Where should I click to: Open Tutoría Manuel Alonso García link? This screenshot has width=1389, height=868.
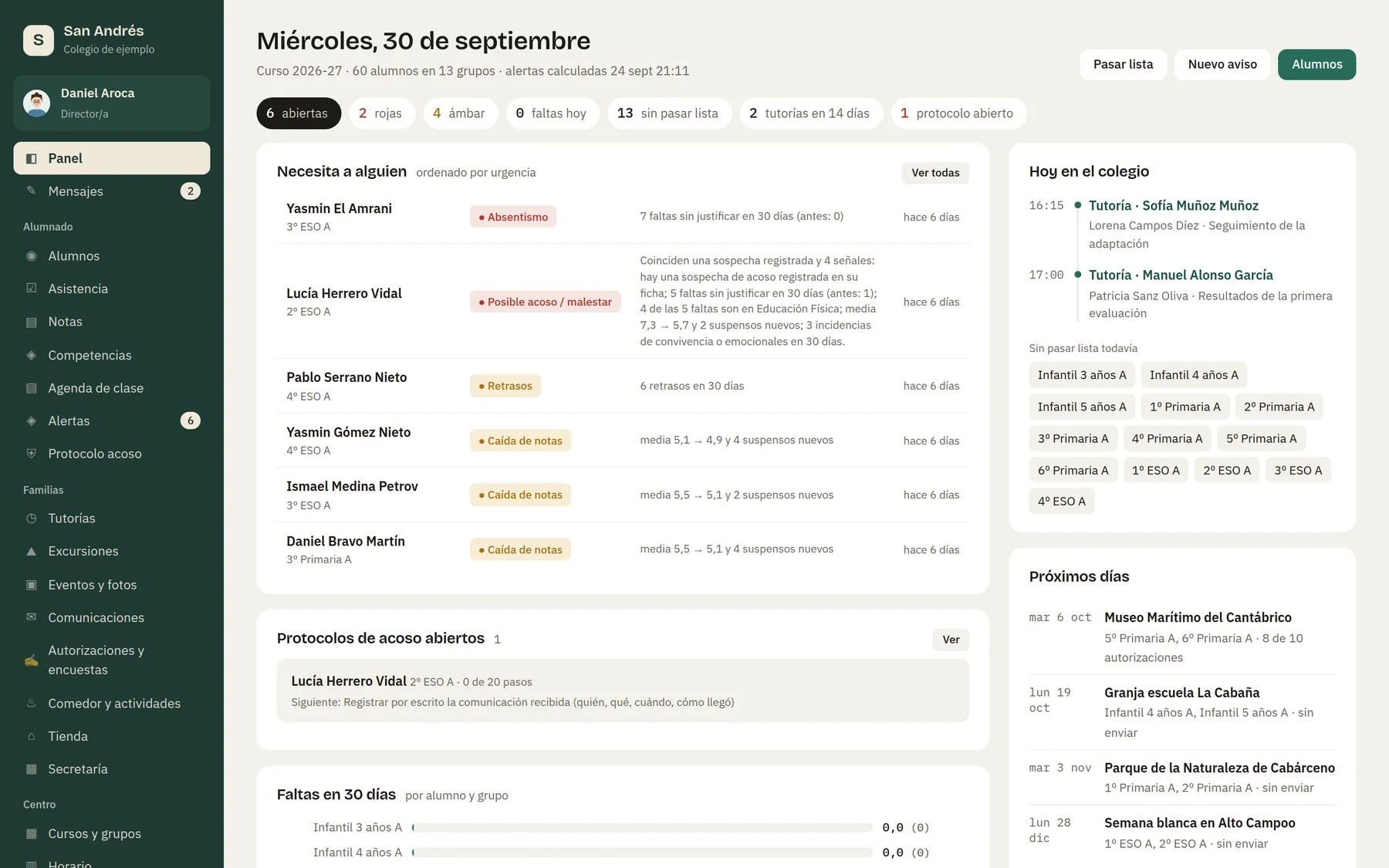coord(1181,275)
